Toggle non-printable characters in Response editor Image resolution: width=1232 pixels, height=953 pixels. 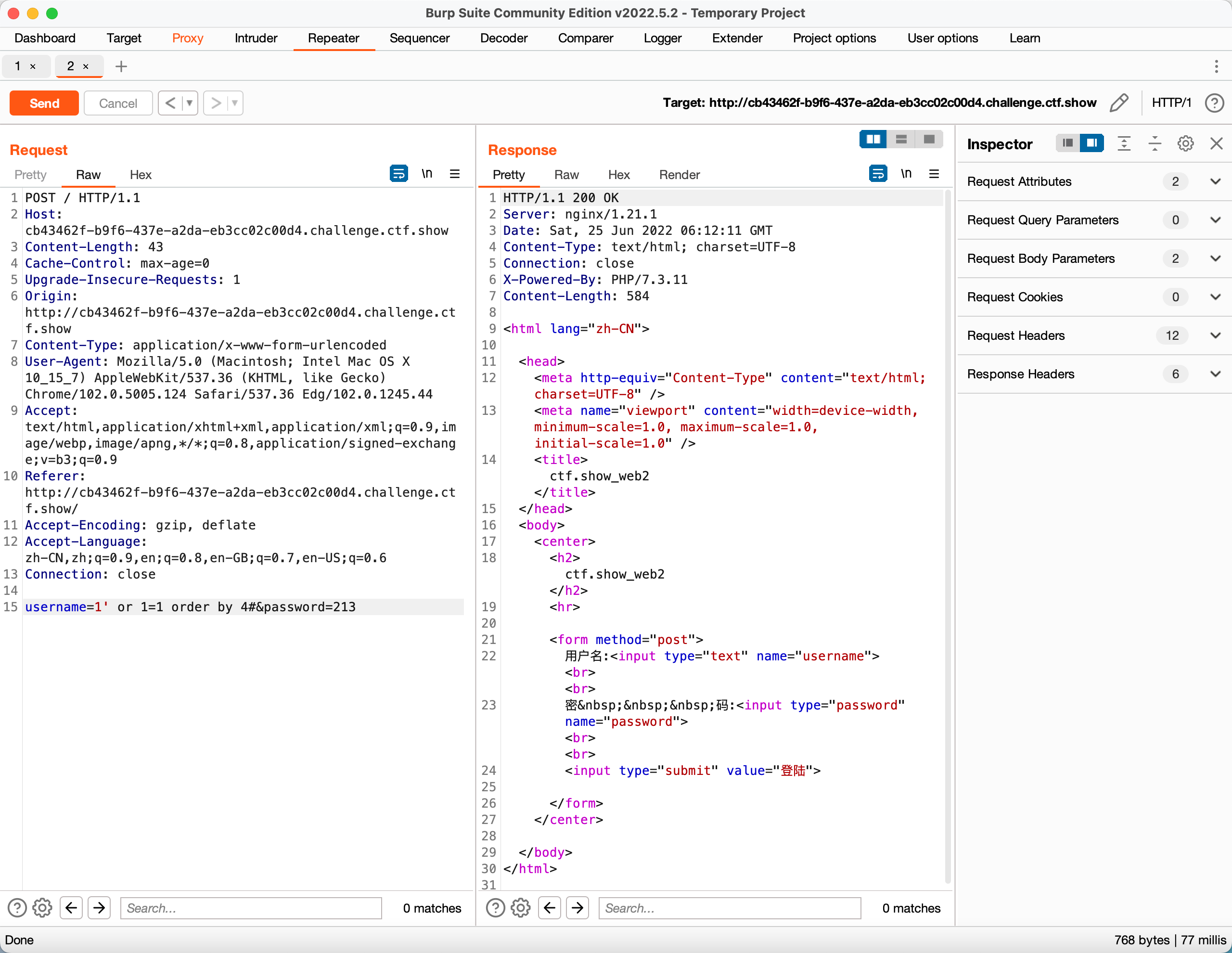[x=906, y=174]
